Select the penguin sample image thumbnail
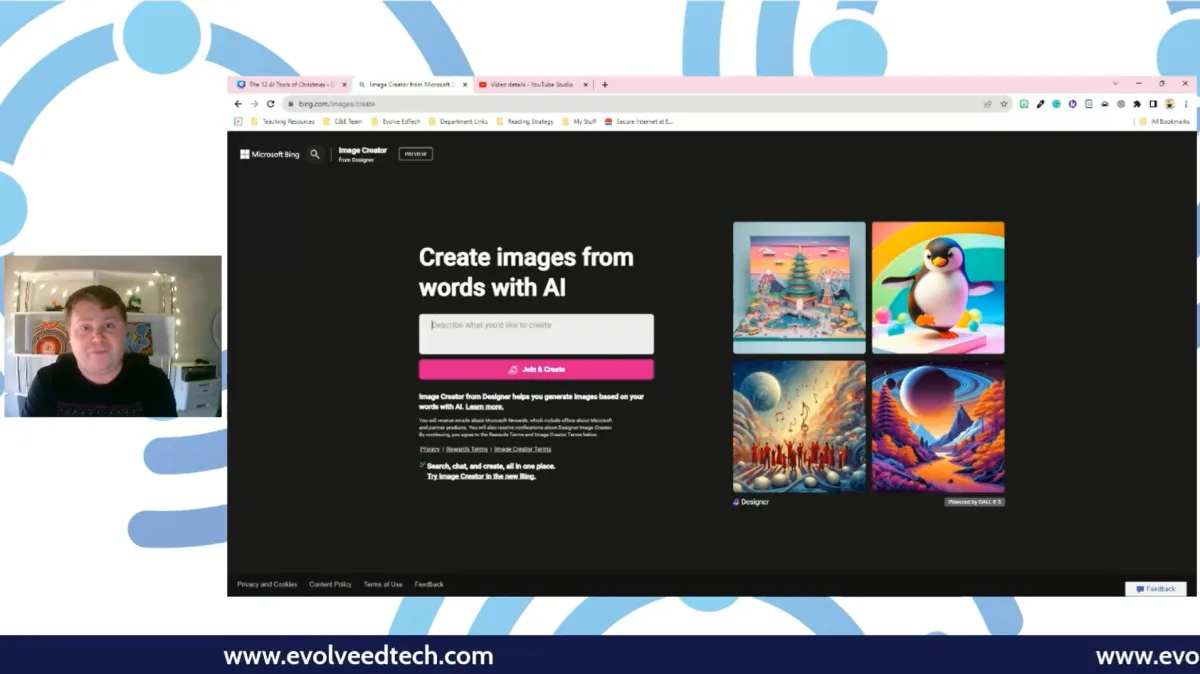Image resolution: width=1200 pixels, height=674 pixels. coord(937,288)
